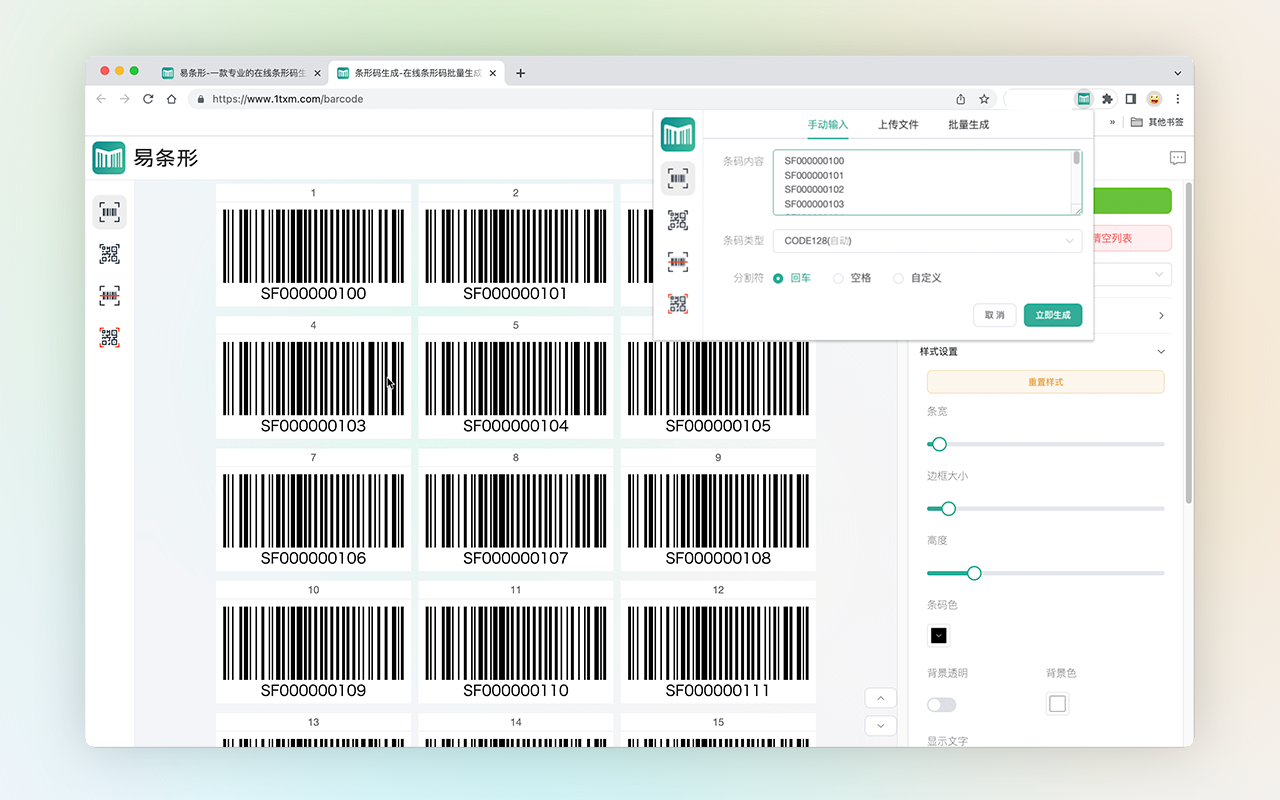Open the 条码类型 CODE128 dropdown

click(x=927, y=241)
